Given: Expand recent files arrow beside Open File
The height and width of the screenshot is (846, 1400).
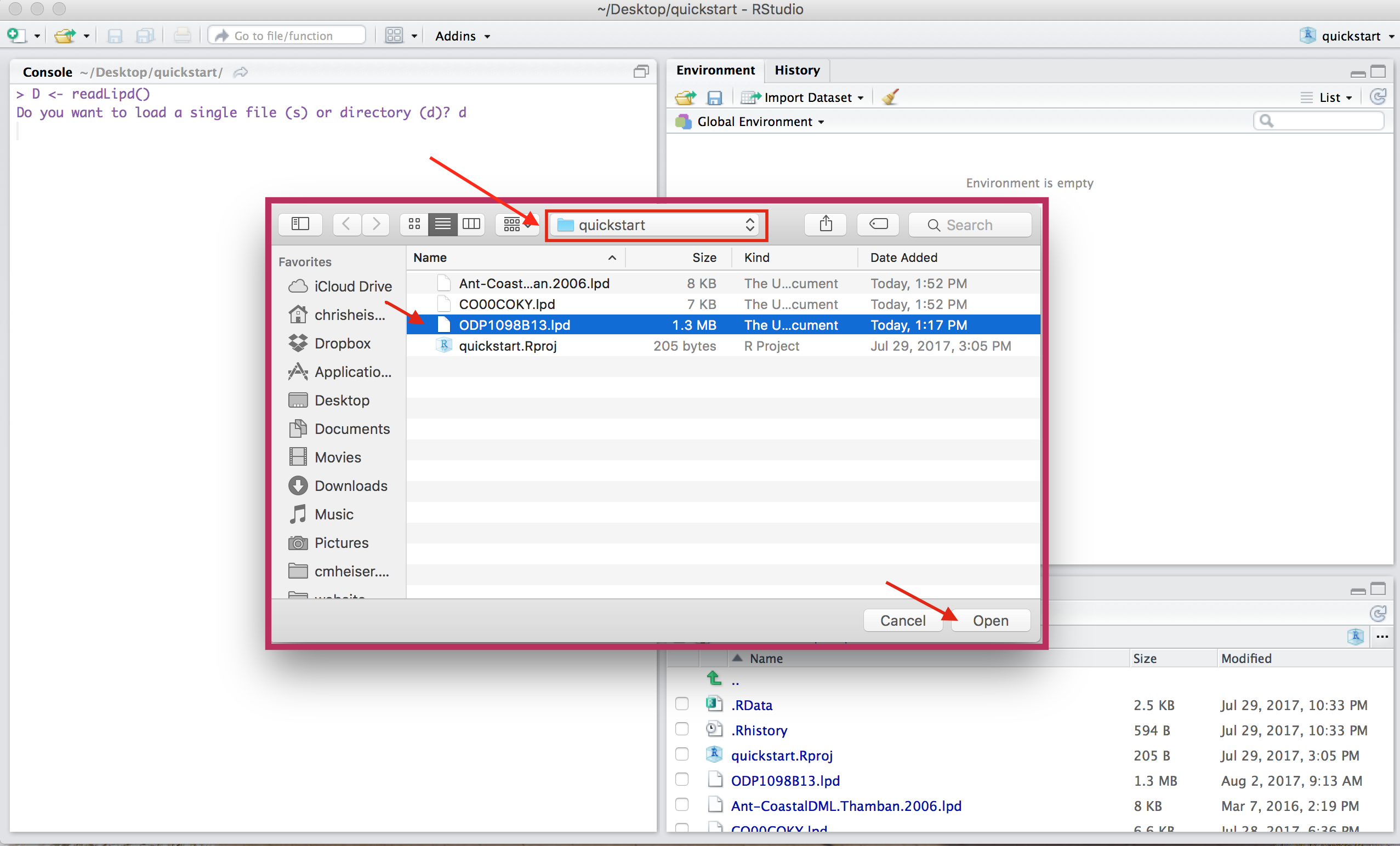Looking at the screenshot, I should 87,36.
